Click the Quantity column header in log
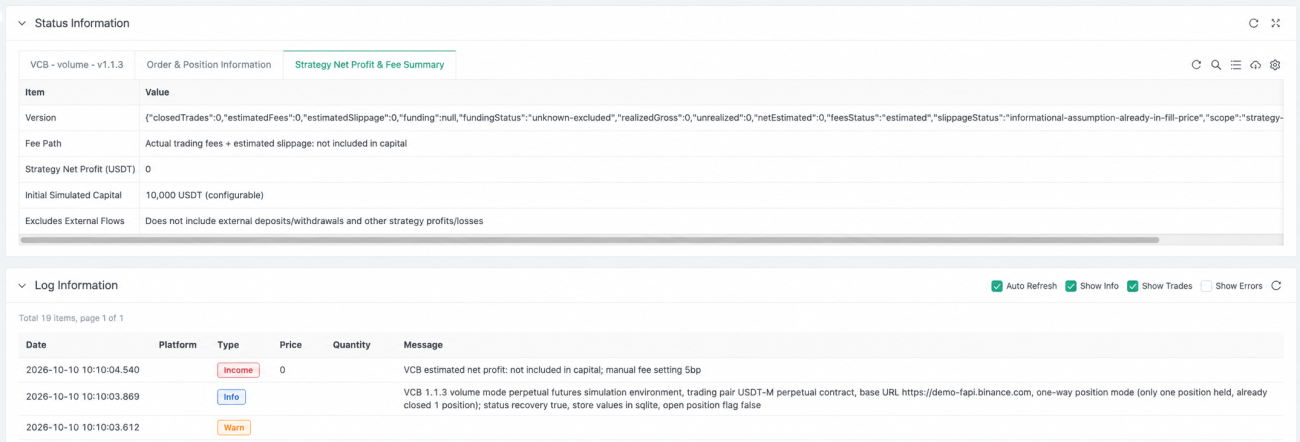Image resolution: width=1300 pixels, height=442 pixels. pyautogui.click(x=352, y=345)
